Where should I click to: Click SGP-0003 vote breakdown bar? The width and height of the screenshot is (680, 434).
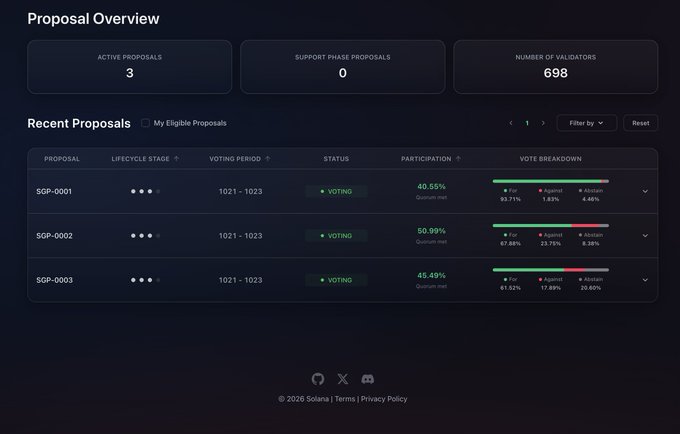click(551, 270)
